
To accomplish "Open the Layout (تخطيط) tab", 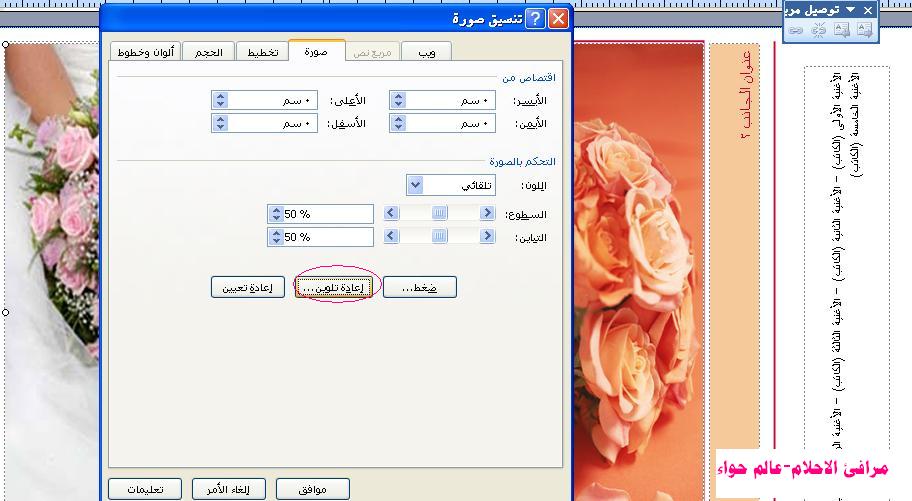I will (x=262, y=52).
